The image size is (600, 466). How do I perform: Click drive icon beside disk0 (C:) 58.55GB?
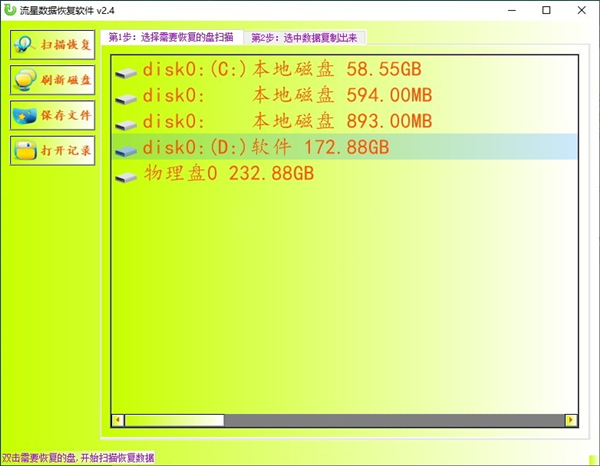(126, 73)
